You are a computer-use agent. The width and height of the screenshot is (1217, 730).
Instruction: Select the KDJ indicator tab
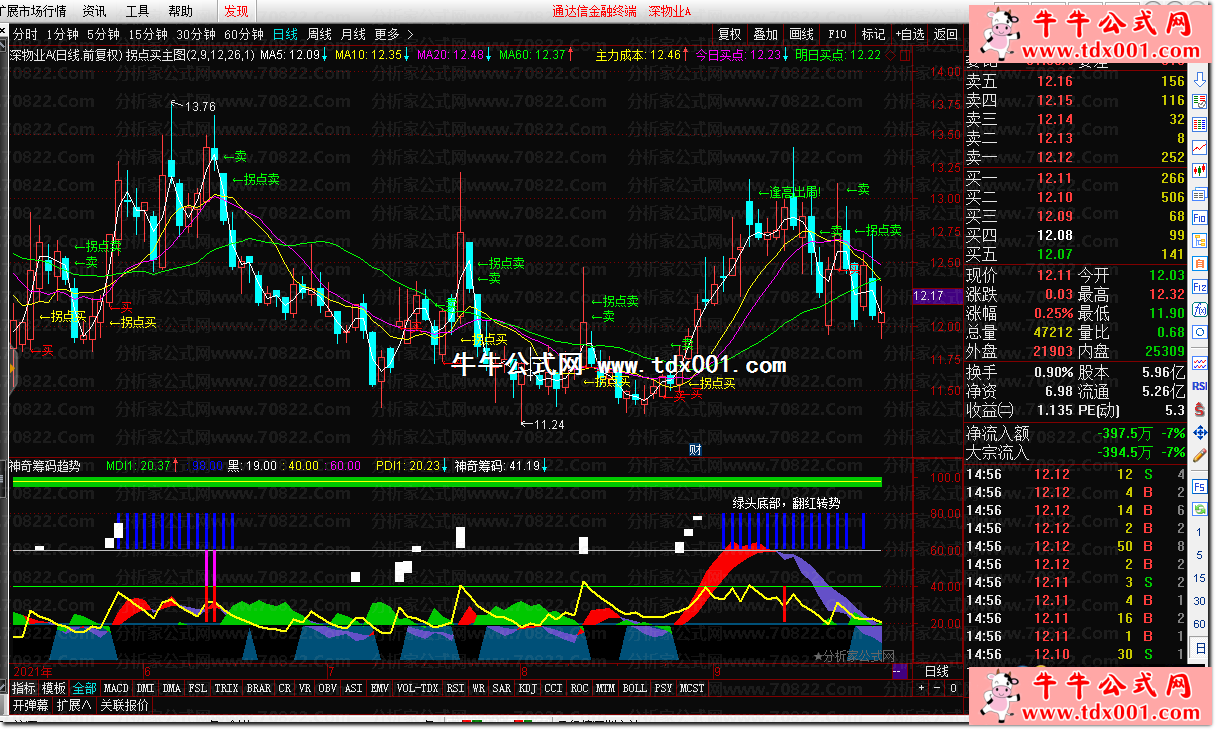[x=527, y=688]
